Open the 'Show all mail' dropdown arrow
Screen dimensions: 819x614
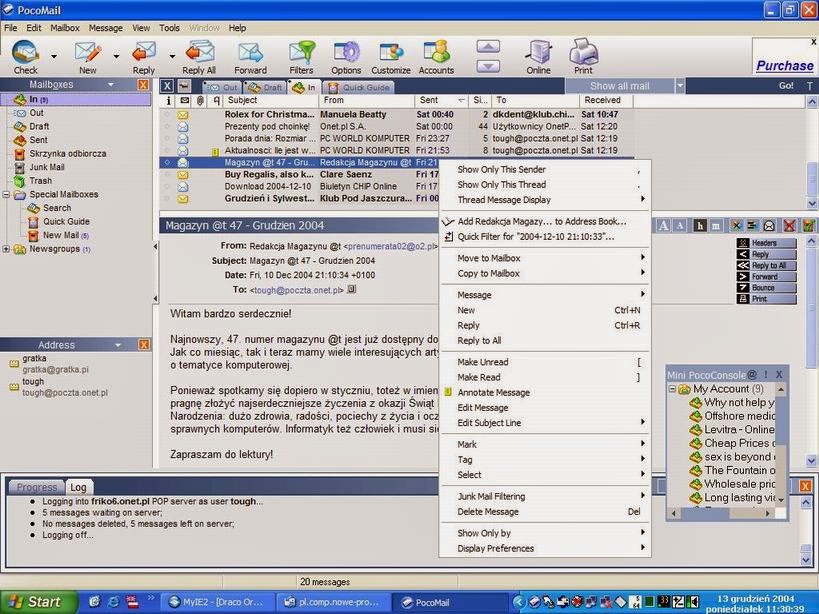pyautogui.click(x=680, y=86)
